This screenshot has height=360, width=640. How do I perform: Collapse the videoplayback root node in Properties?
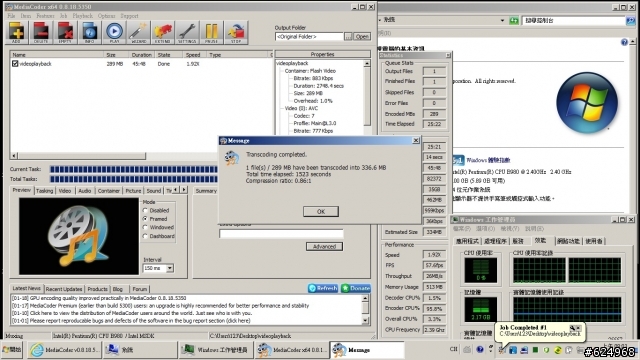tap(292, 63)
